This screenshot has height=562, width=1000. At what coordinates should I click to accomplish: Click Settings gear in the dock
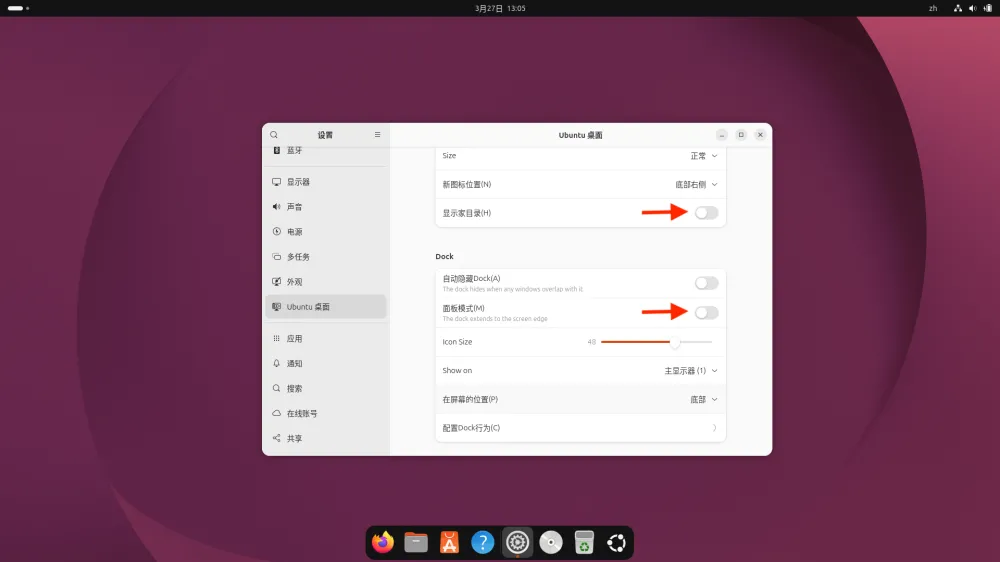coord(517,542)
